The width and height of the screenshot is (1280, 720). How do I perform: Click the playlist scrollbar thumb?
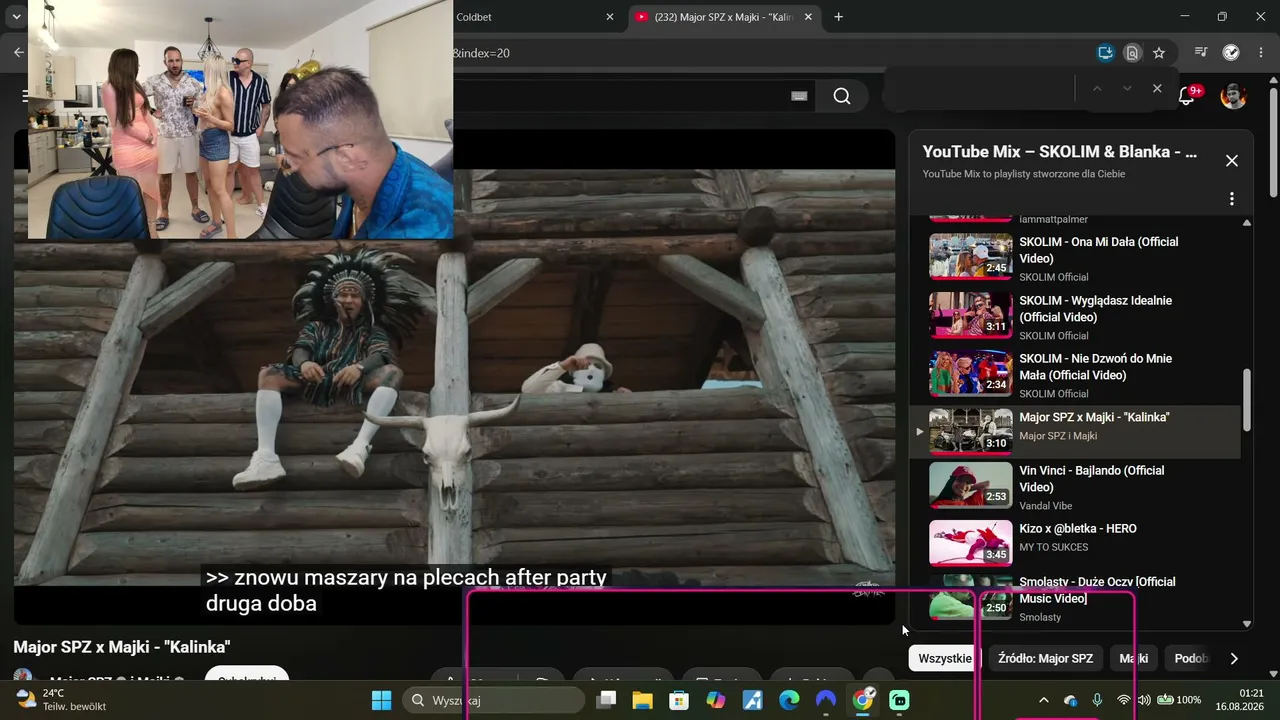[1246, 400]
